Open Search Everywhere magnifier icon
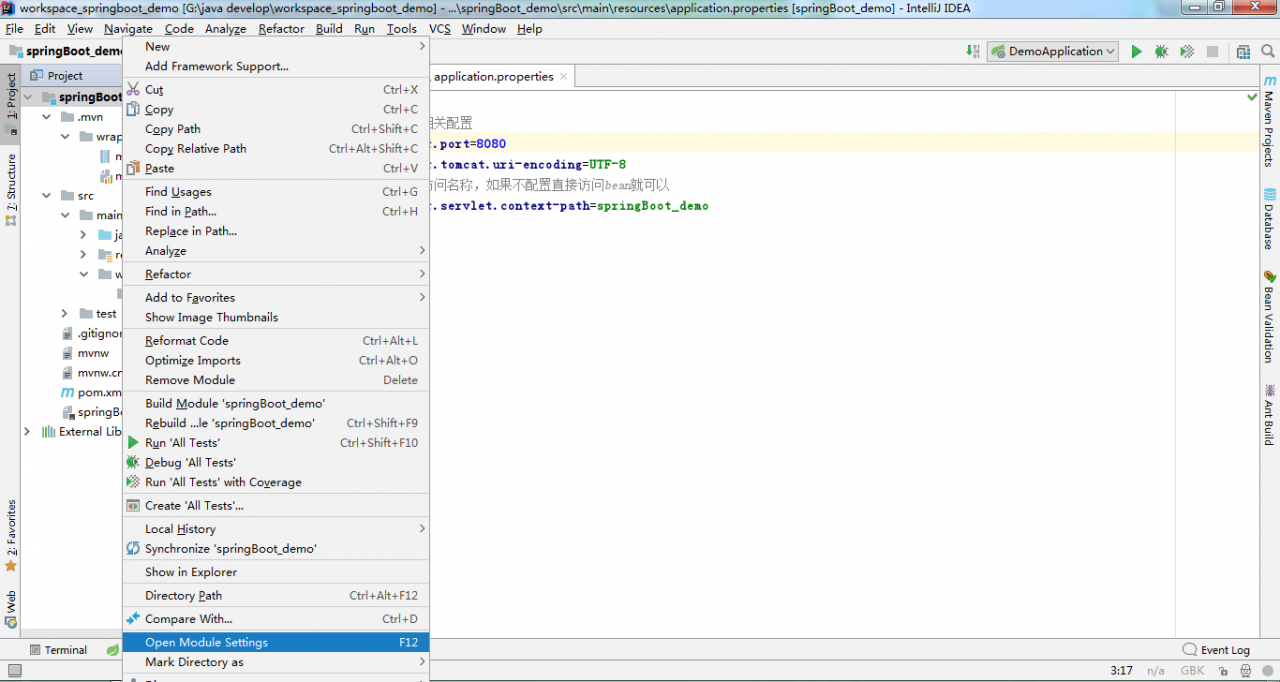 (1268, 51)
